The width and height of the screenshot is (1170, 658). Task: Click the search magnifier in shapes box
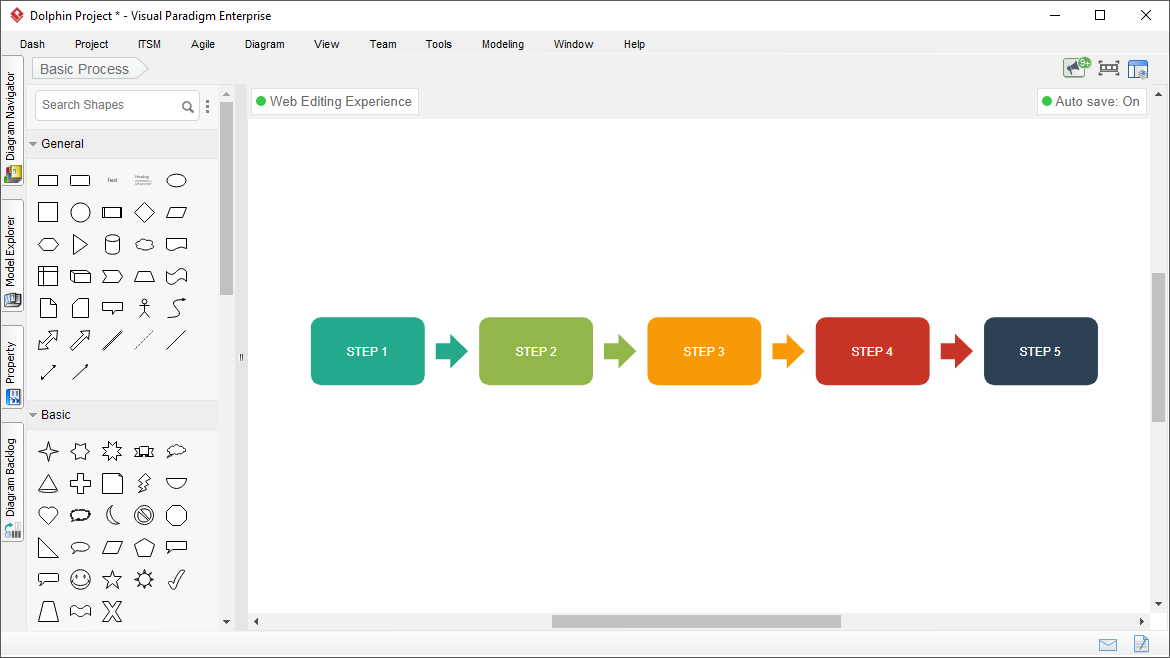(x=188, y=107)
